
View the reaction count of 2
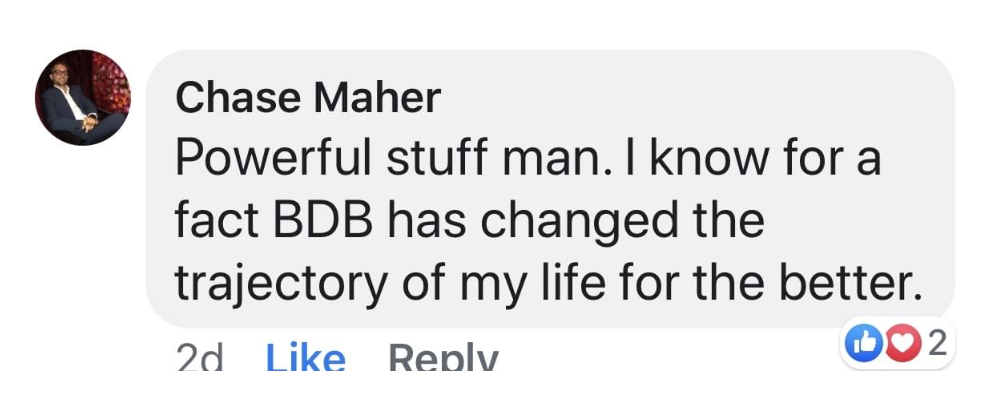[938, 345]
